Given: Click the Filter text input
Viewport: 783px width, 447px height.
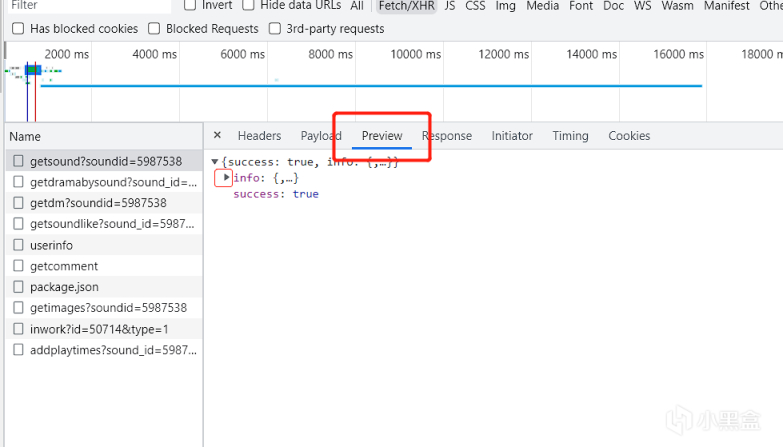Looking at the screenshot, I should click(x=89, y=5).
